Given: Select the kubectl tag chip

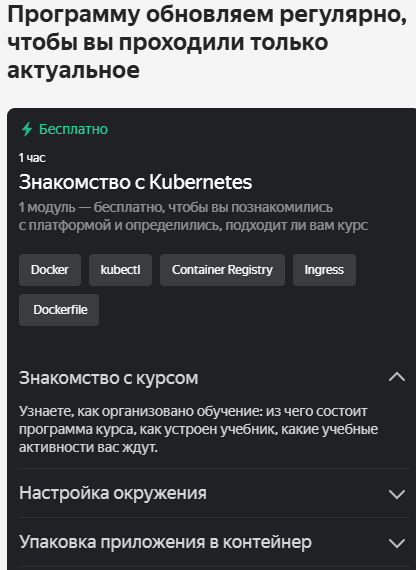Looking at the screenshot, I should pyautogui.click(x=120, y=270).
